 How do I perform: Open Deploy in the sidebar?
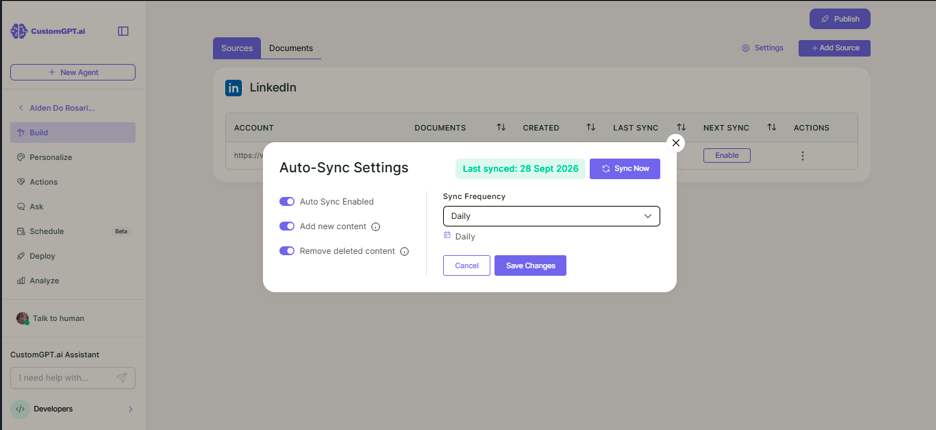pos(73,256)
